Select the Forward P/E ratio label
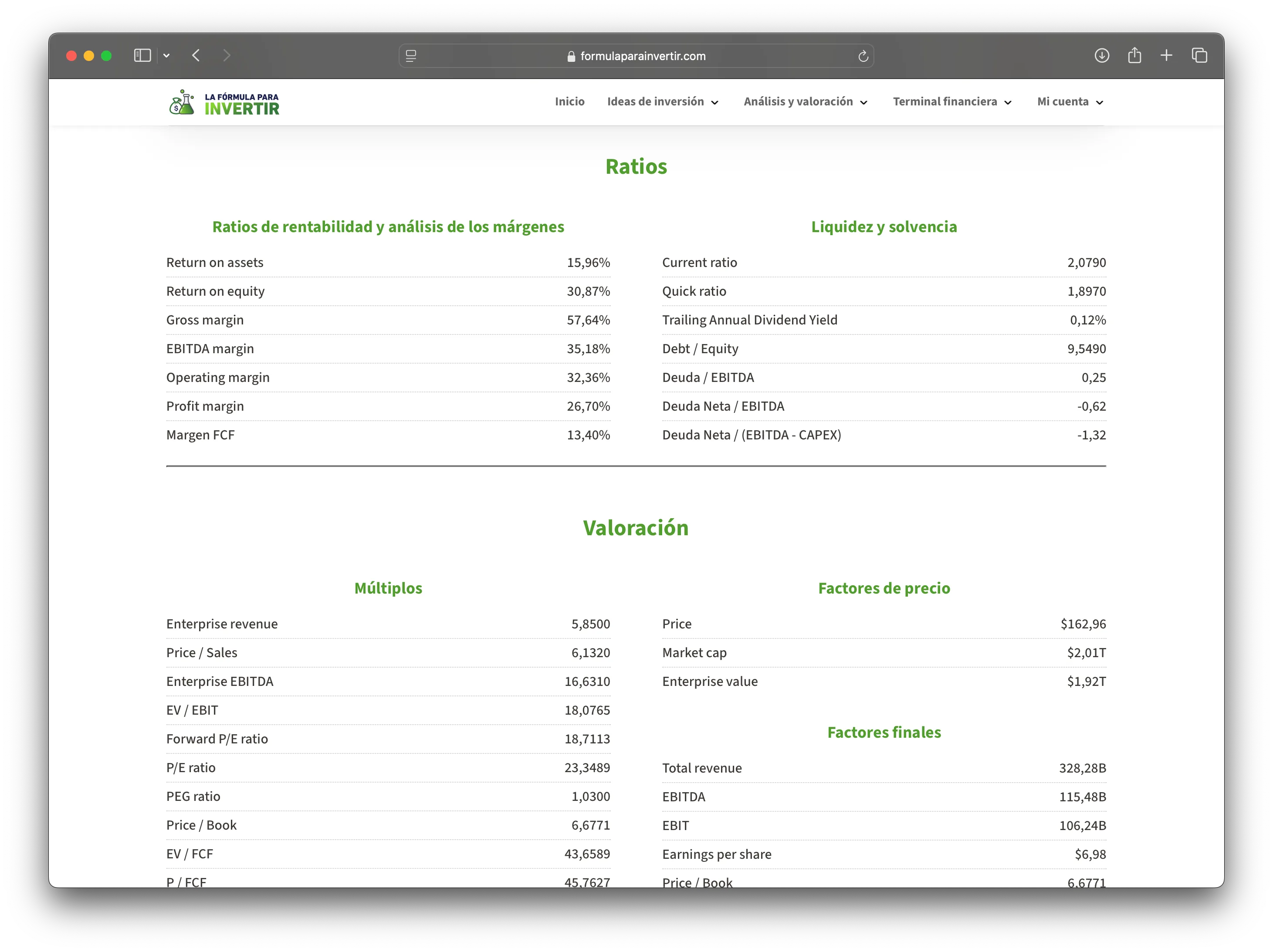The image size is (1273, 952). click(217, 739)
